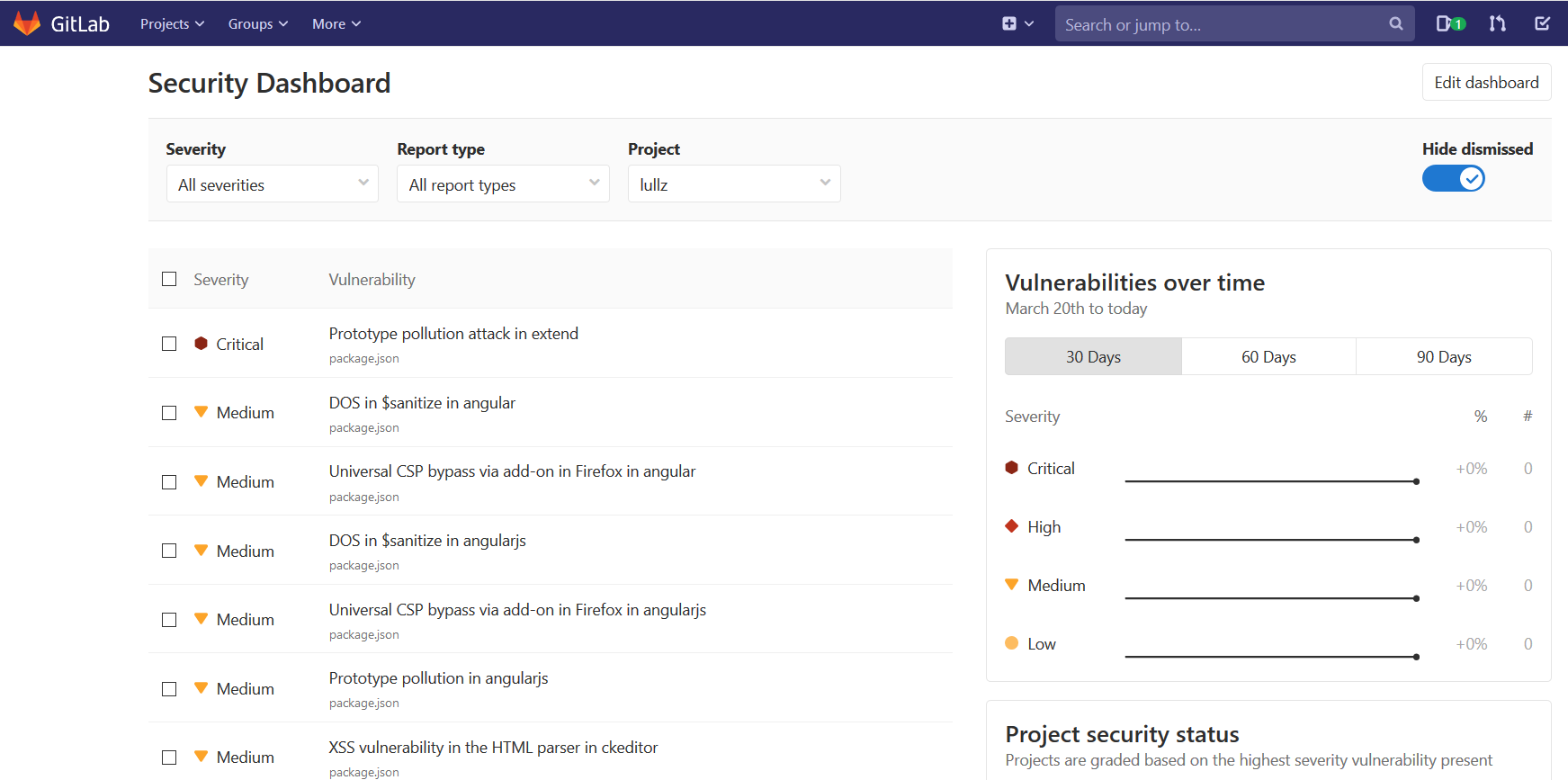Switch to the 60 Days tab

tap(1268, 356)
